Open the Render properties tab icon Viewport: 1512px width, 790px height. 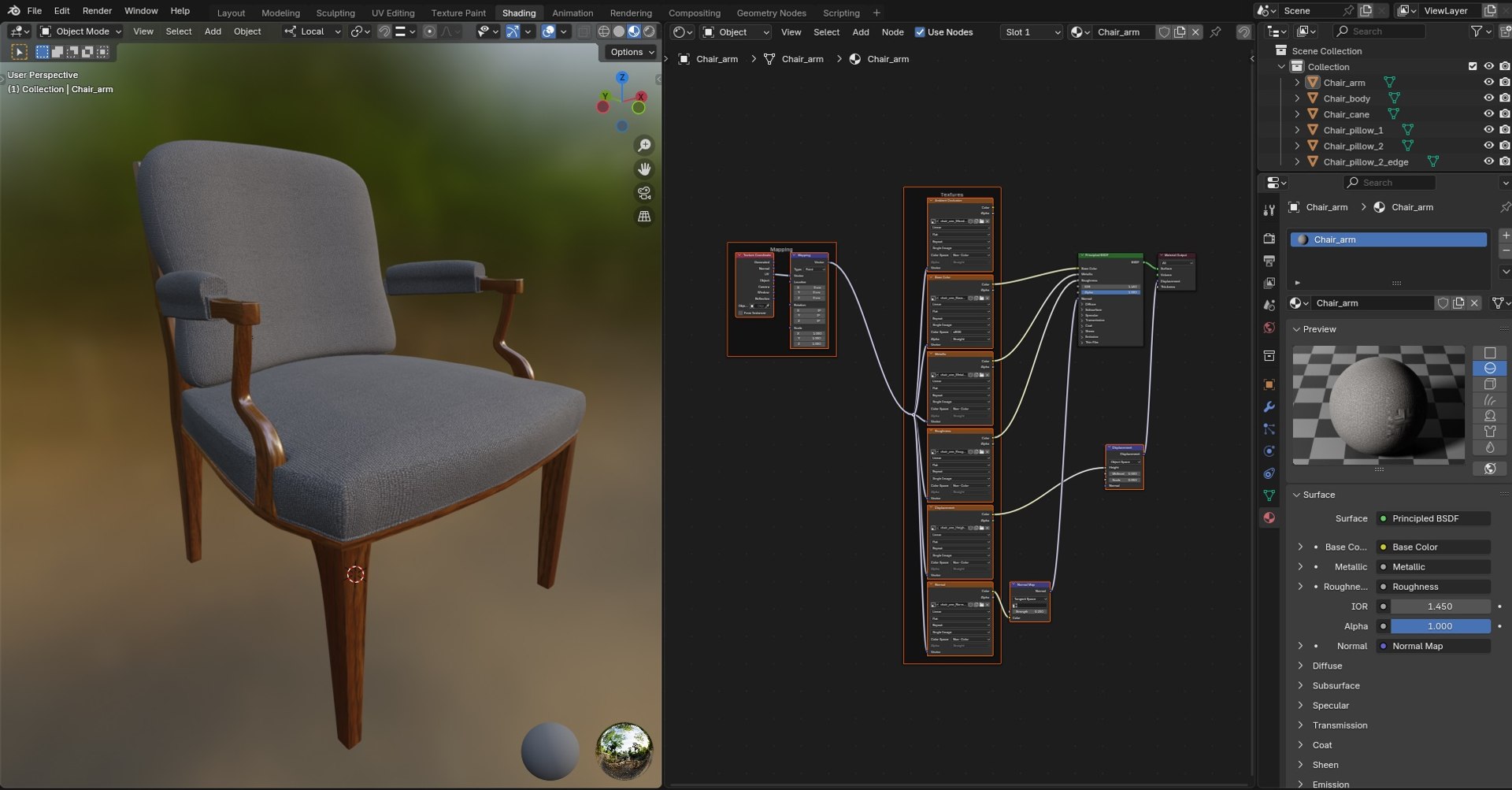pyautogui.click(x=1269, y=238)
